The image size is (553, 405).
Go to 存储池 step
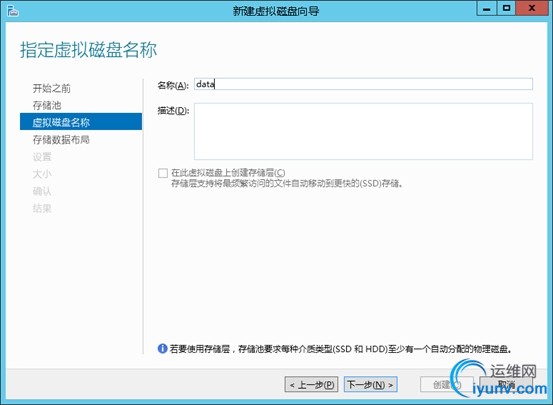coord(47,105)
